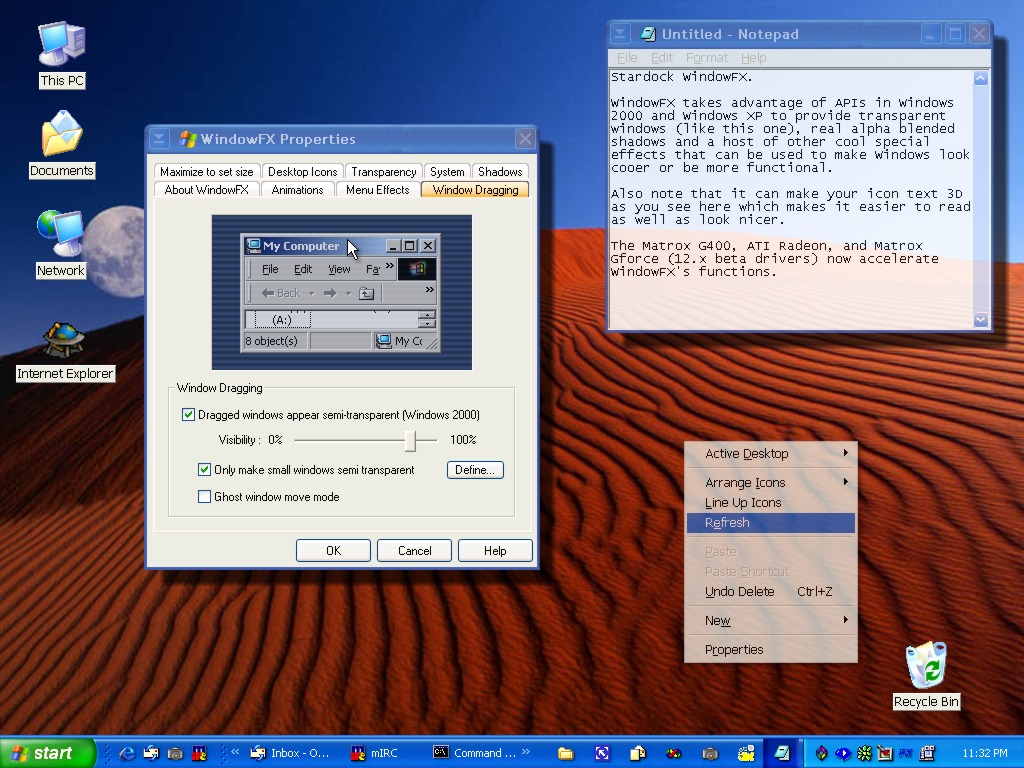Launch Outlook Express from the quick launch icon

151,753
